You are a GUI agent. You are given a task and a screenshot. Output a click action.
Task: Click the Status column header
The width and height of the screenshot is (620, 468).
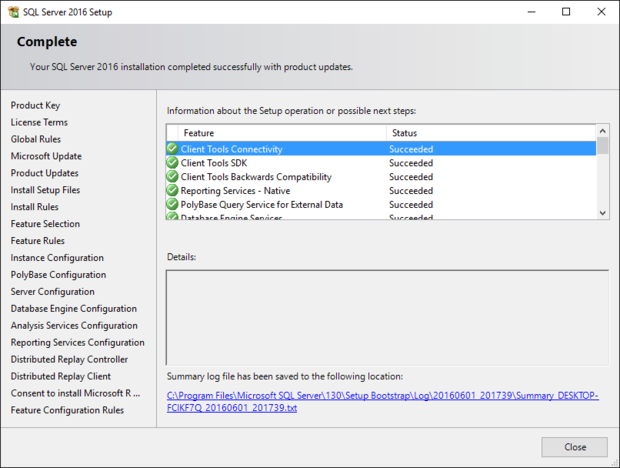[491, 133]
